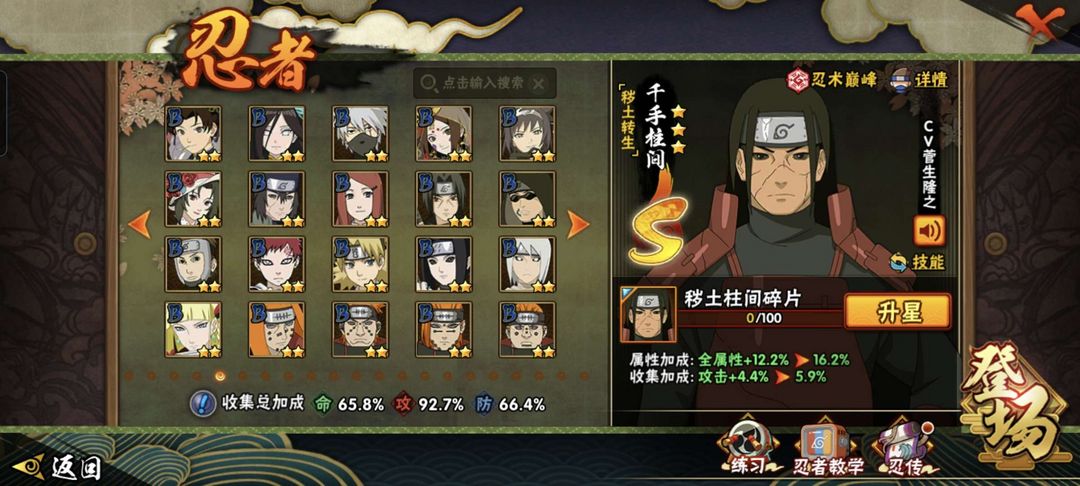Show collection bonus info exclamation icon

point(201,403)
